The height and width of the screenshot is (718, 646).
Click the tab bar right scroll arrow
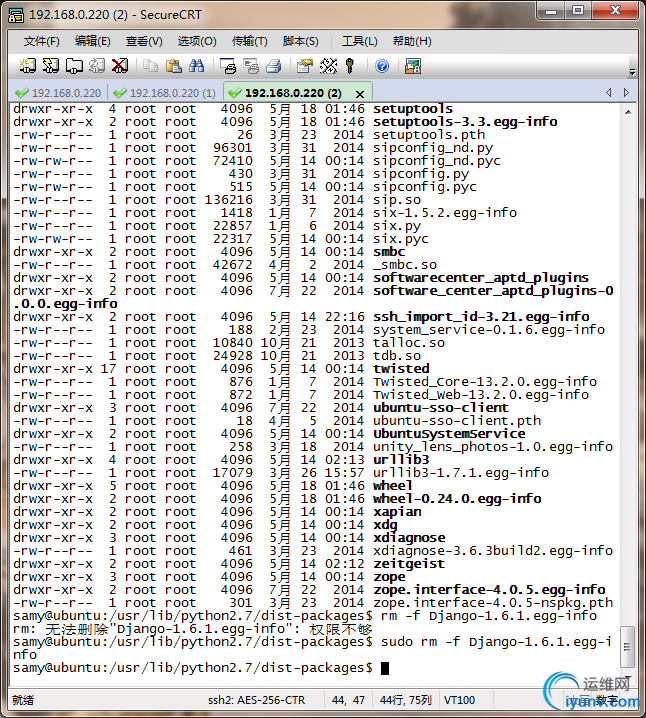[x=626, y=92]
